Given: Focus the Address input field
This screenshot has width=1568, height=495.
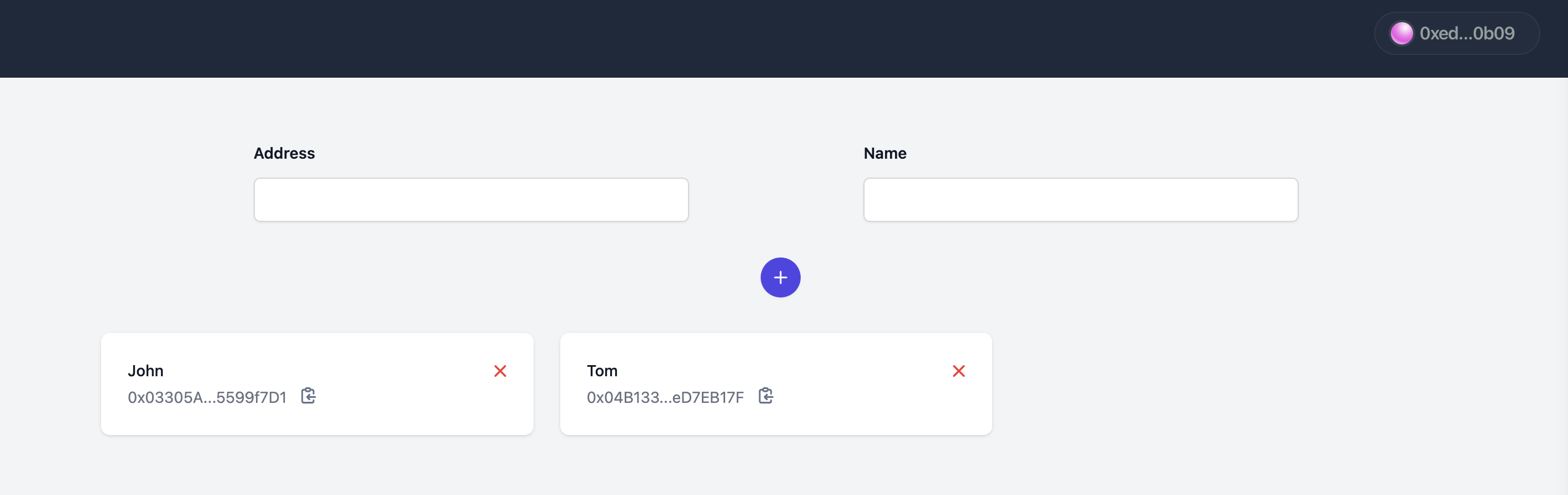Looking at the screenshot, I should 470,199.
